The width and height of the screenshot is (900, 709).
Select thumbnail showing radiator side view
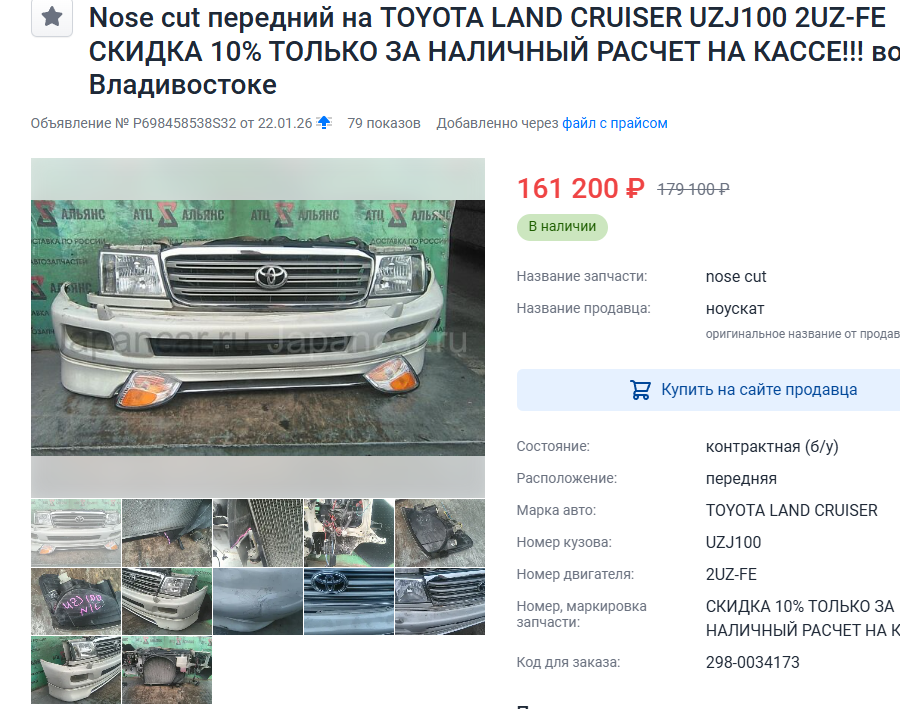click(258, 533)
